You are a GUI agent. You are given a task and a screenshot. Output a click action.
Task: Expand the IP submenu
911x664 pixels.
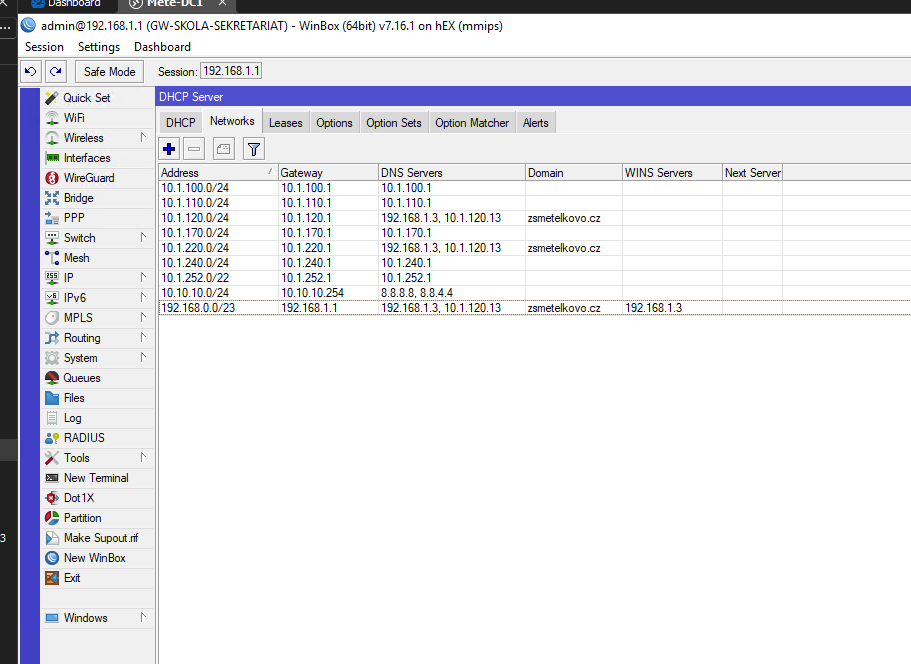click(x=69, y=278)
